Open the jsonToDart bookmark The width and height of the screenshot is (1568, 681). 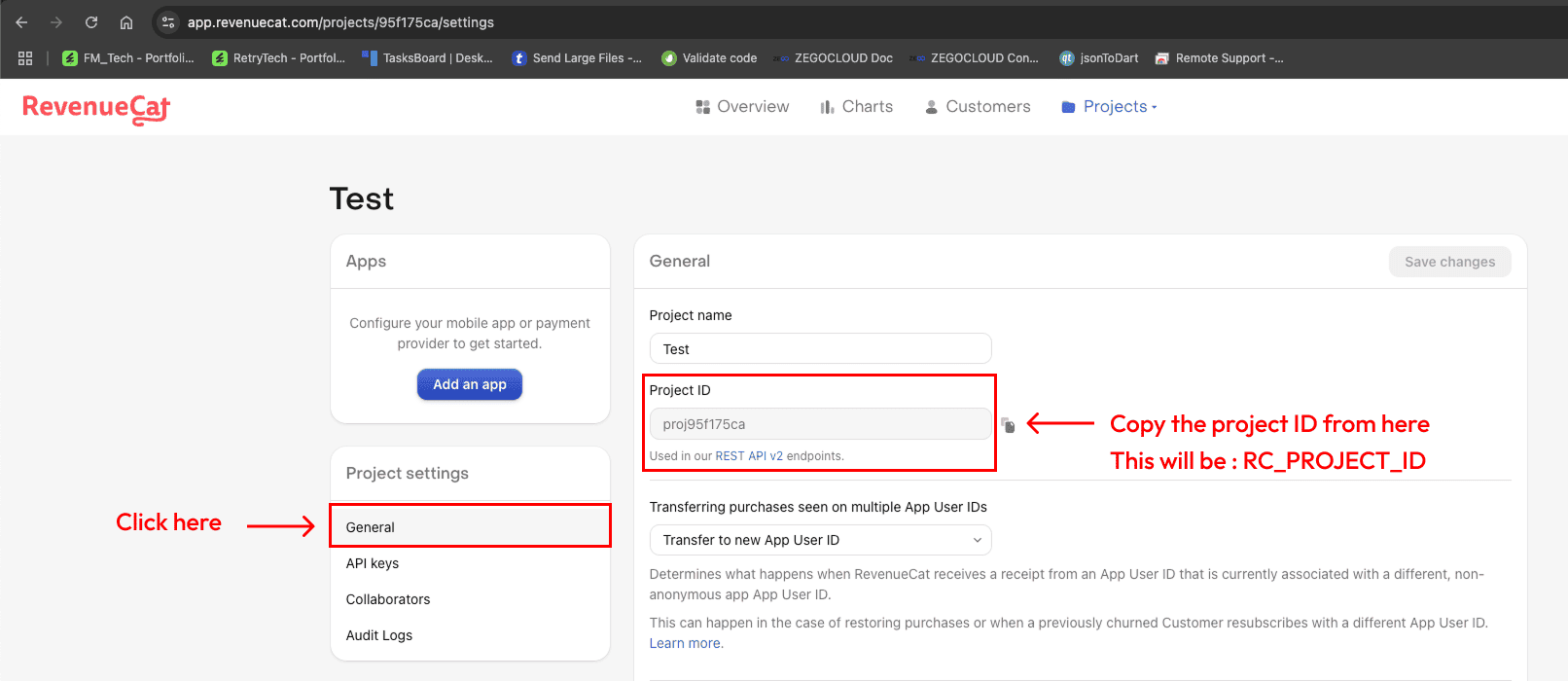1099,58
